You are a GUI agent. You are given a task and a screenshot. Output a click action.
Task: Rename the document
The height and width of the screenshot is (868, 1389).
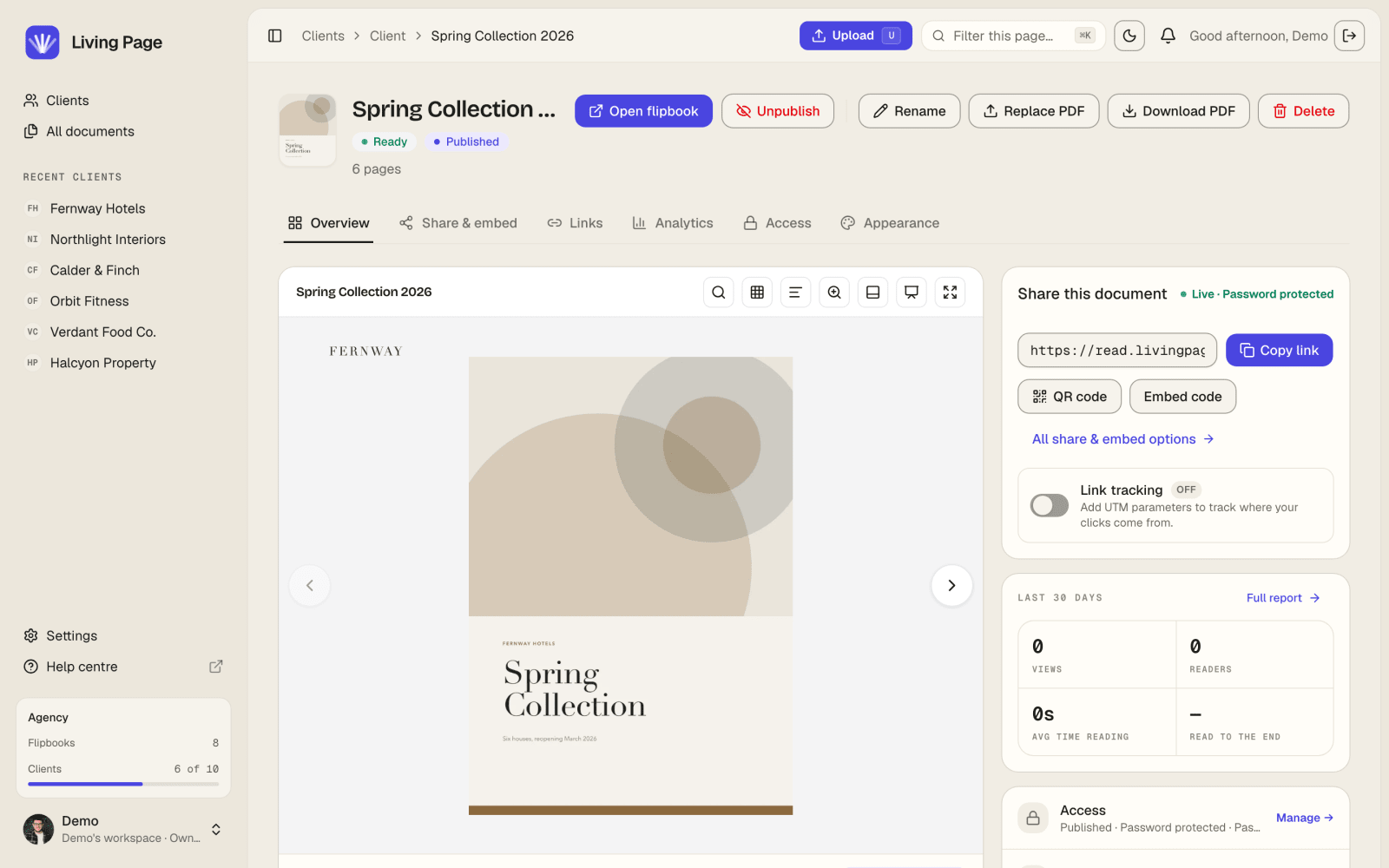point(909,111)
